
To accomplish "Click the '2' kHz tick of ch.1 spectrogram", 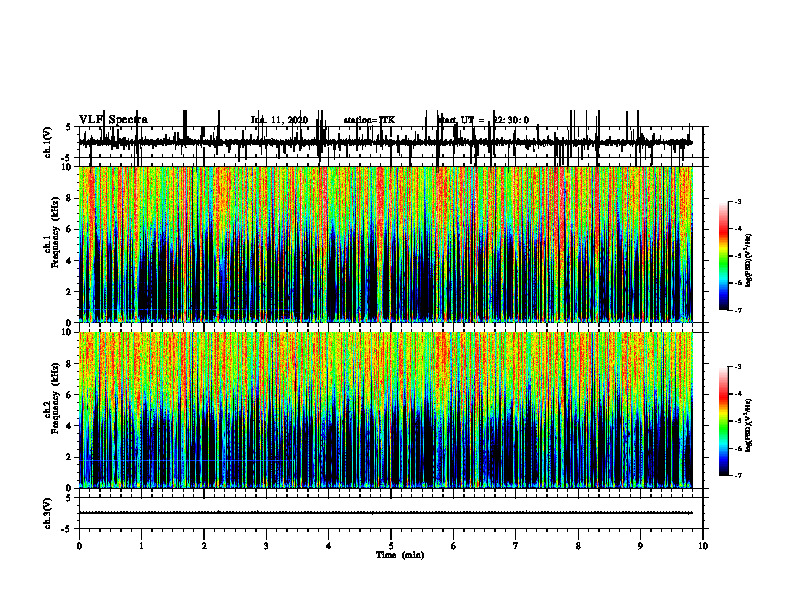I will [x=69, y=292].
